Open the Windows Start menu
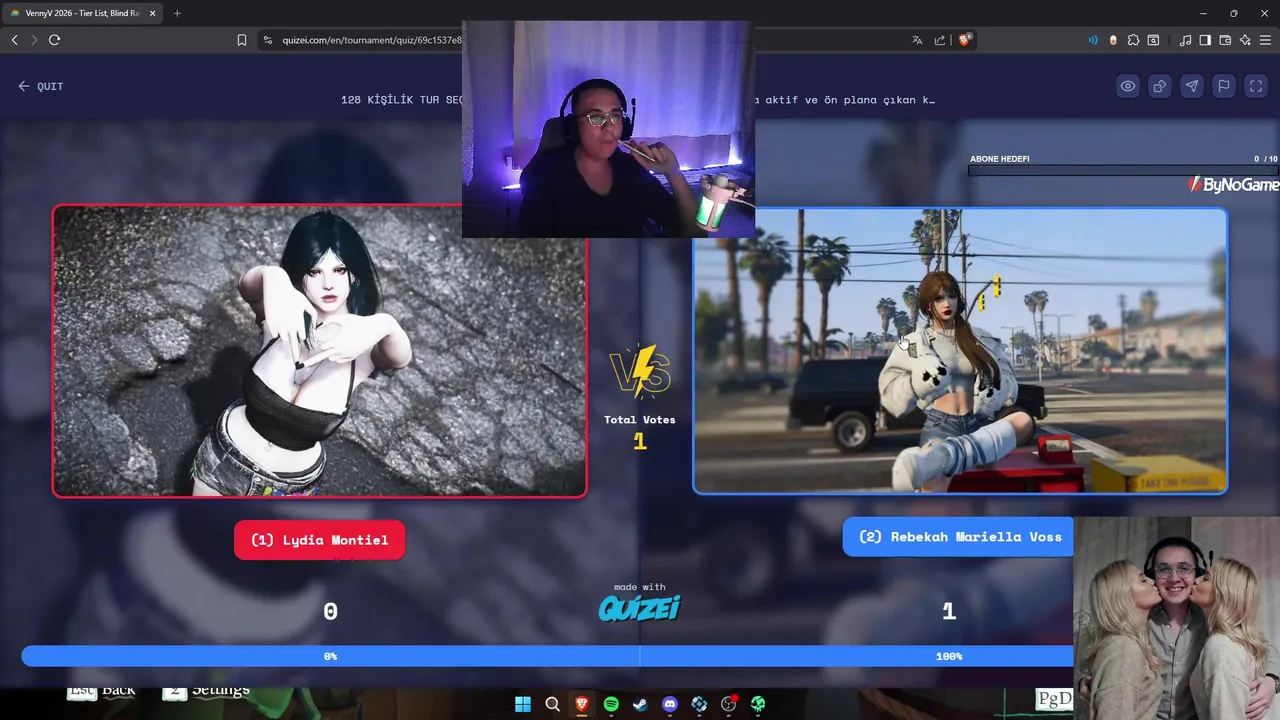This screenshot has height=720, width=1280. (x=523, y=704)
